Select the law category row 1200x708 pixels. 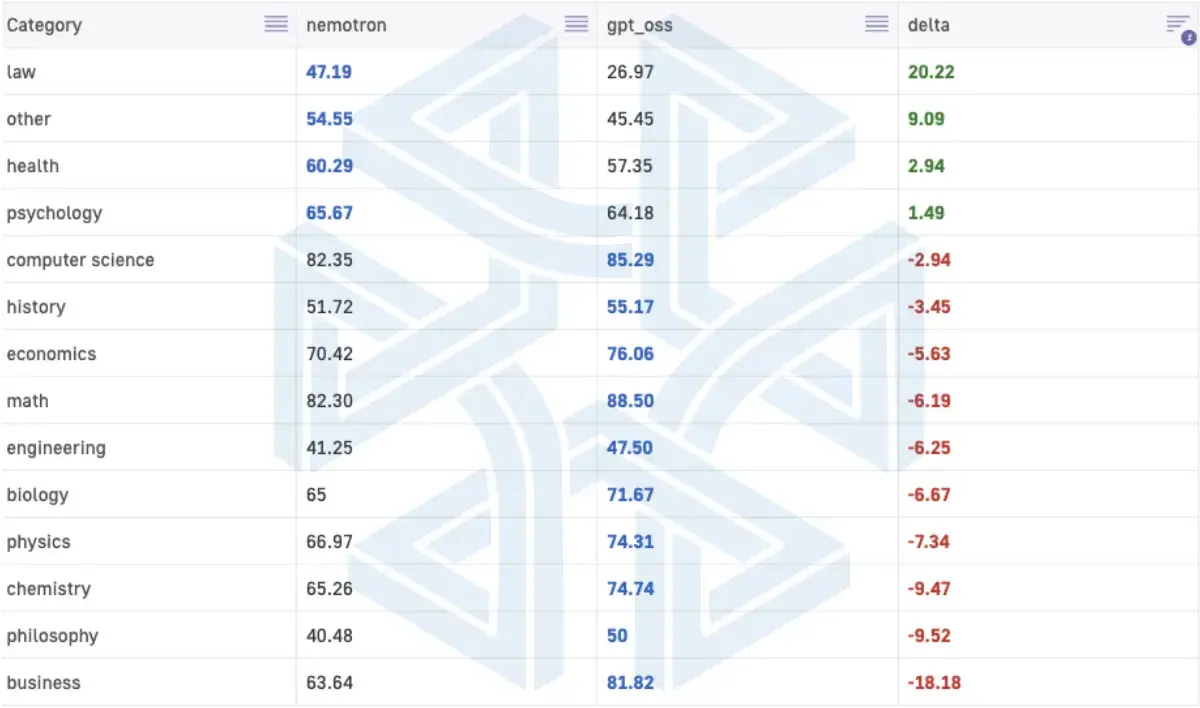[x=21, y=71]
